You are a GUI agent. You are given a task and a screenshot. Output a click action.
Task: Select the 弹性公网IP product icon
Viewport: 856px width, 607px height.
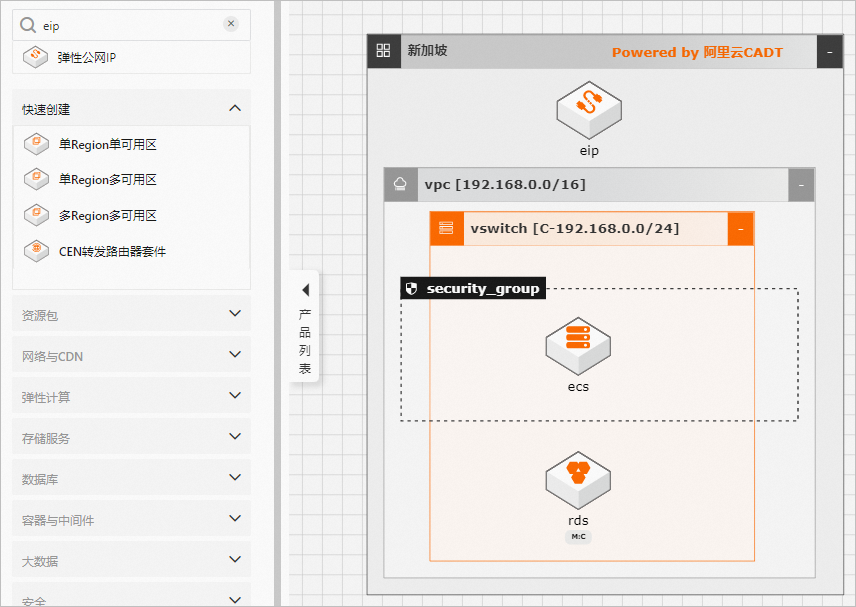tap(35, 57)
